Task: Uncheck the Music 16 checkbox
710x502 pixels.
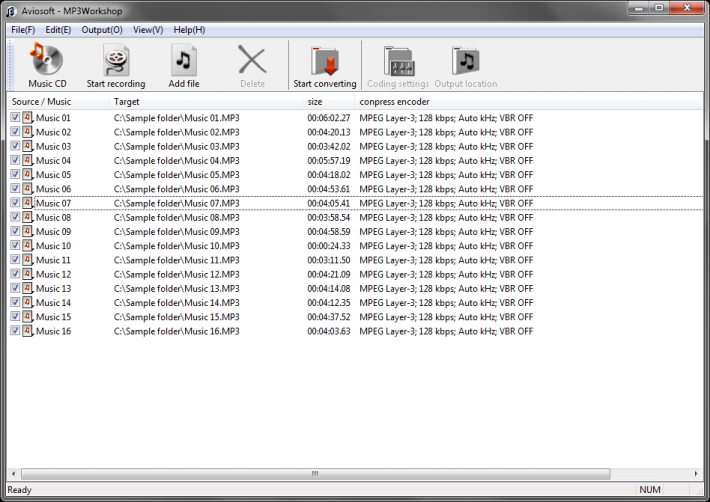Action: (x=15, y=331)
